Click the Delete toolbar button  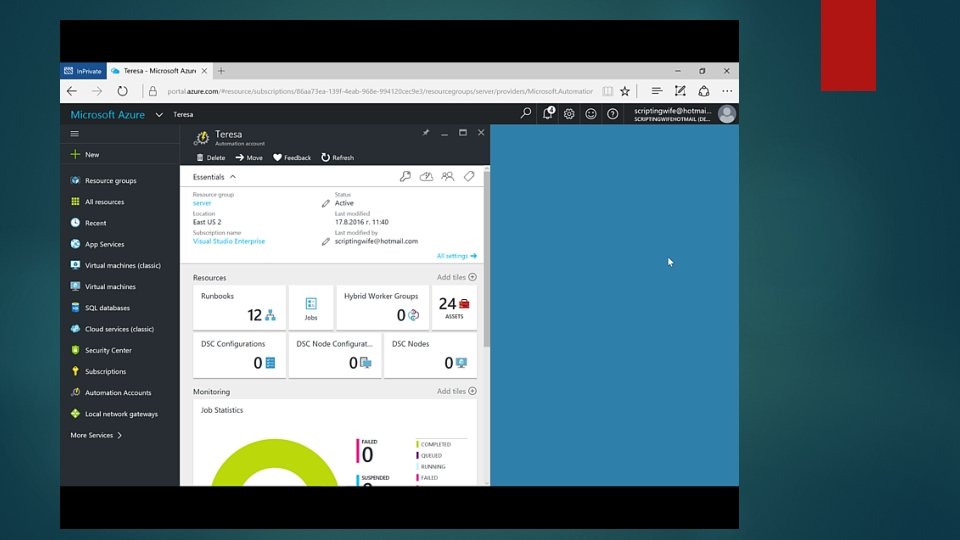click(x=211, y=157)
